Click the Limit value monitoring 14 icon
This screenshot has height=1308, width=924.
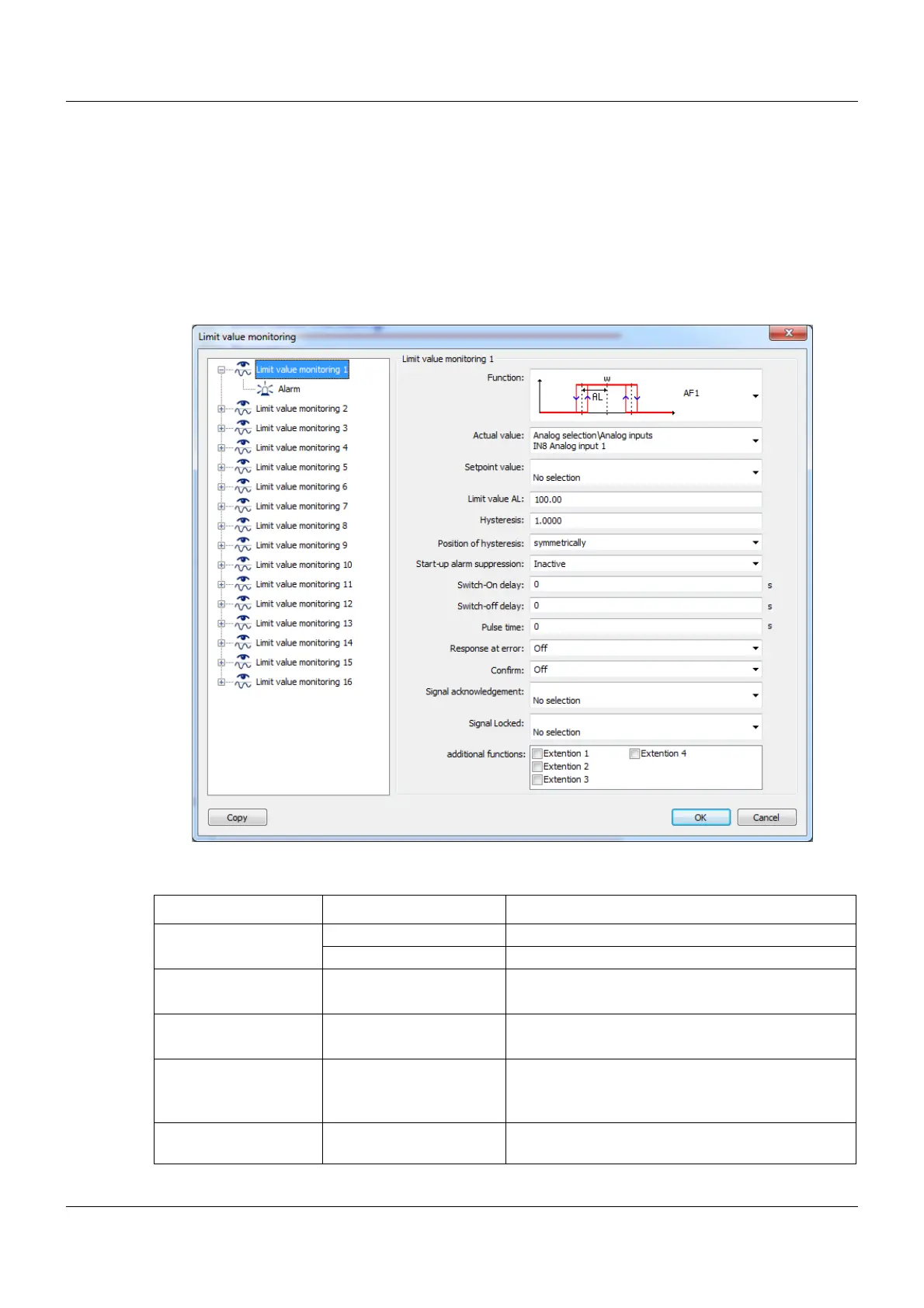pyautogui.click(x=243, y=642)
